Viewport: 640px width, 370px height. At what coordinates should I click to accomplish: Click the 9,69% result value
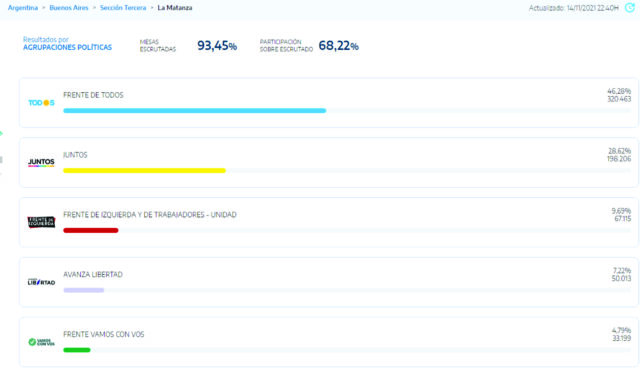point(621,211)
